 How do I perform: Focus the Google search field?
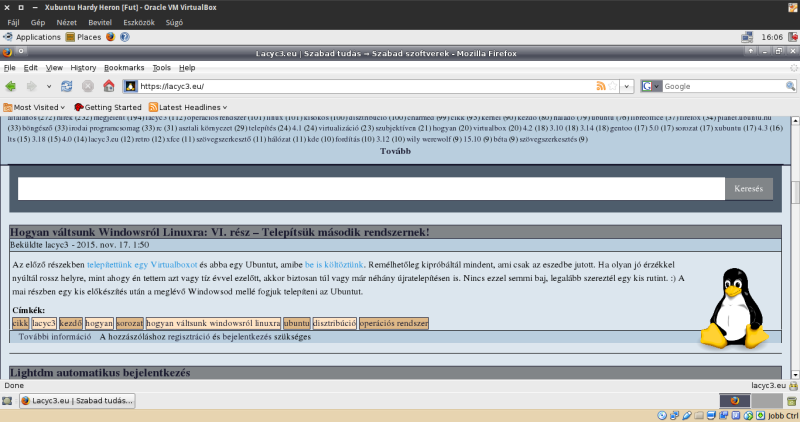[x=723, y=86]
